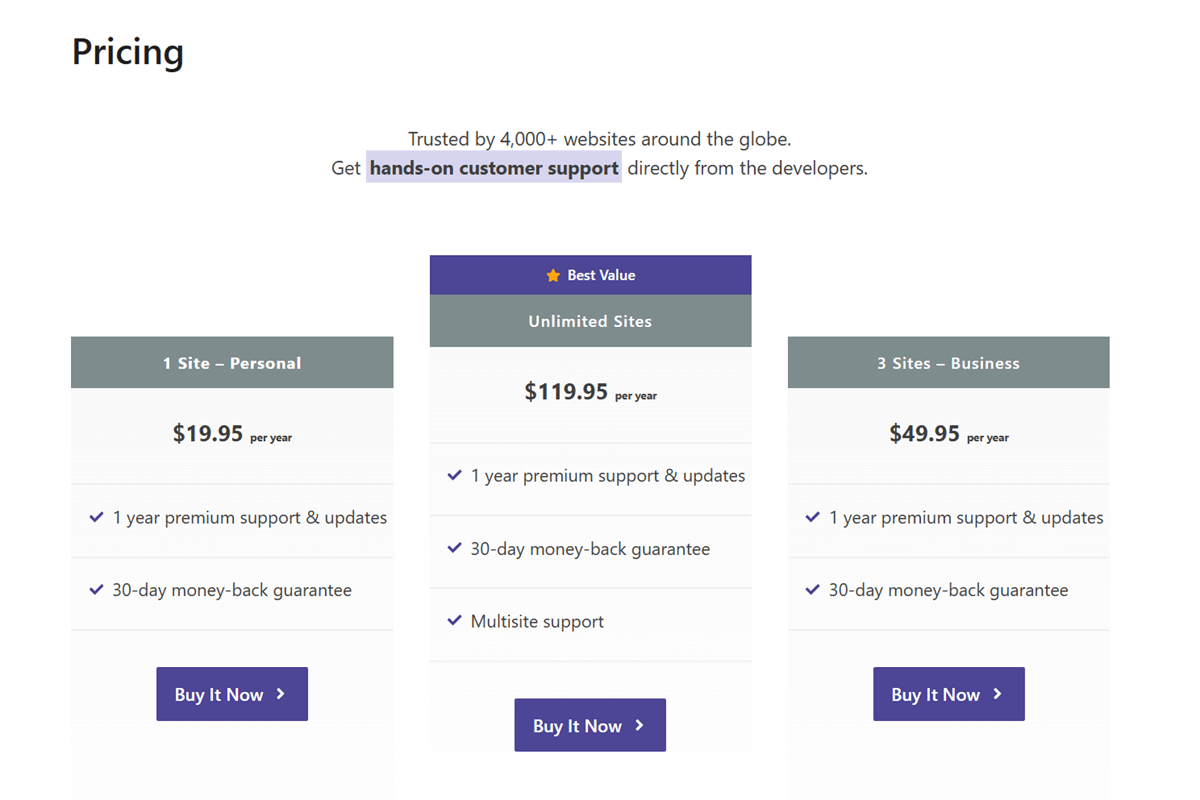Screen dimensions: 1200x800
Task: Click the Unlimited Sites plan header
Action: click(590, 321)
